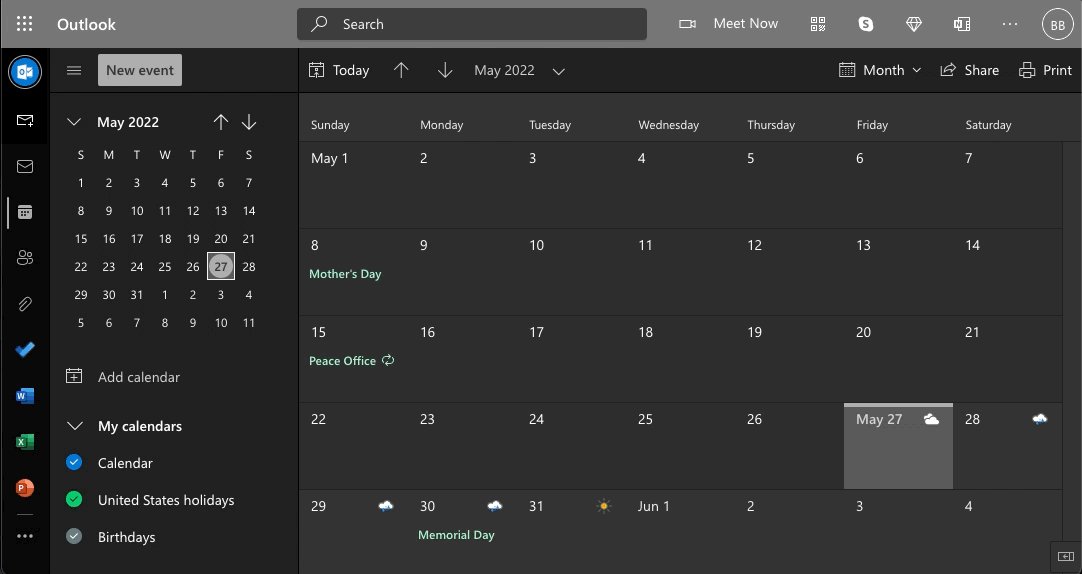
Task: Click the Share button
Action: coord(970,70)
